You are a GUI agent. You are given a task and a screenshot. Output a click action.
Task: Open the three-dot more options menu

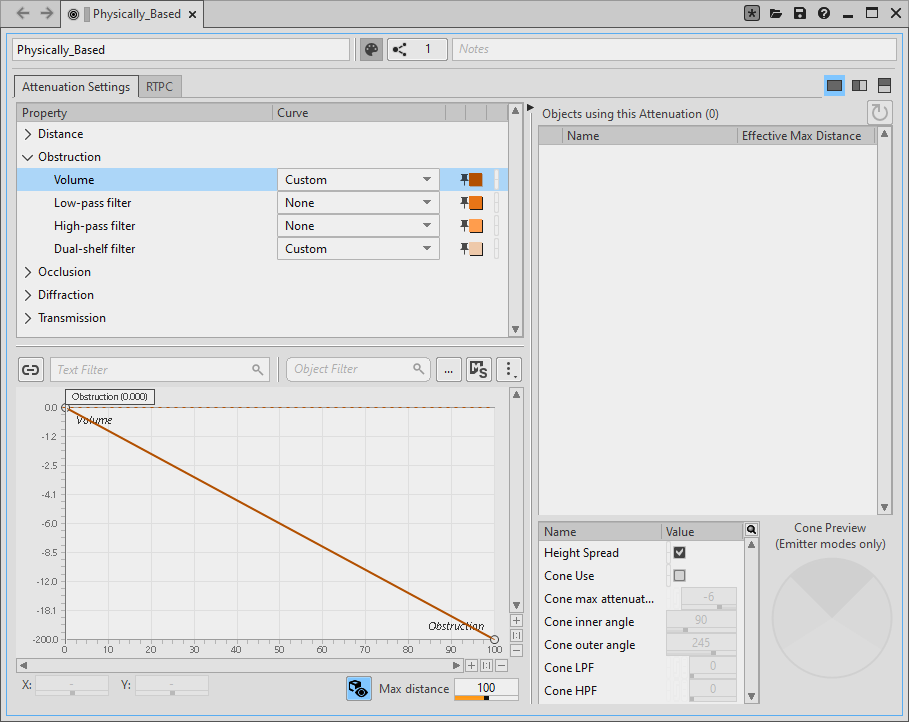pos(510,369)
